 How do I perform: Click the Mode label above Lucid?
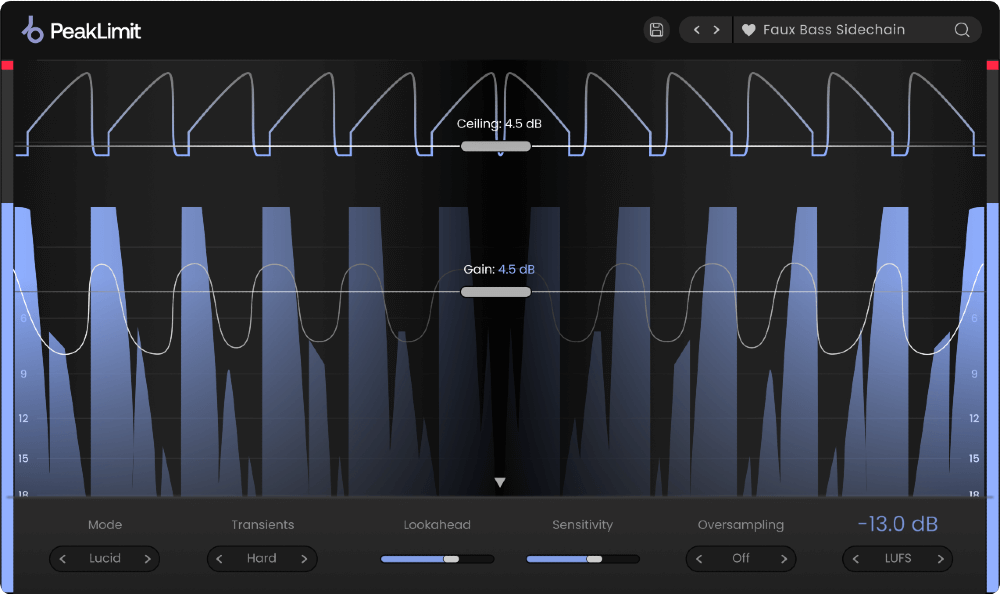pos(104,524)
